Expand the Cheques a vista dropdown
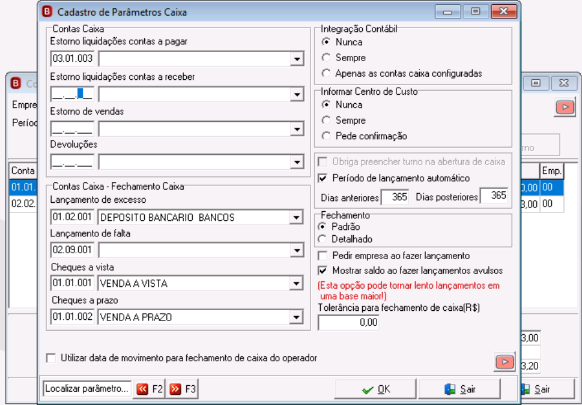 296,284
